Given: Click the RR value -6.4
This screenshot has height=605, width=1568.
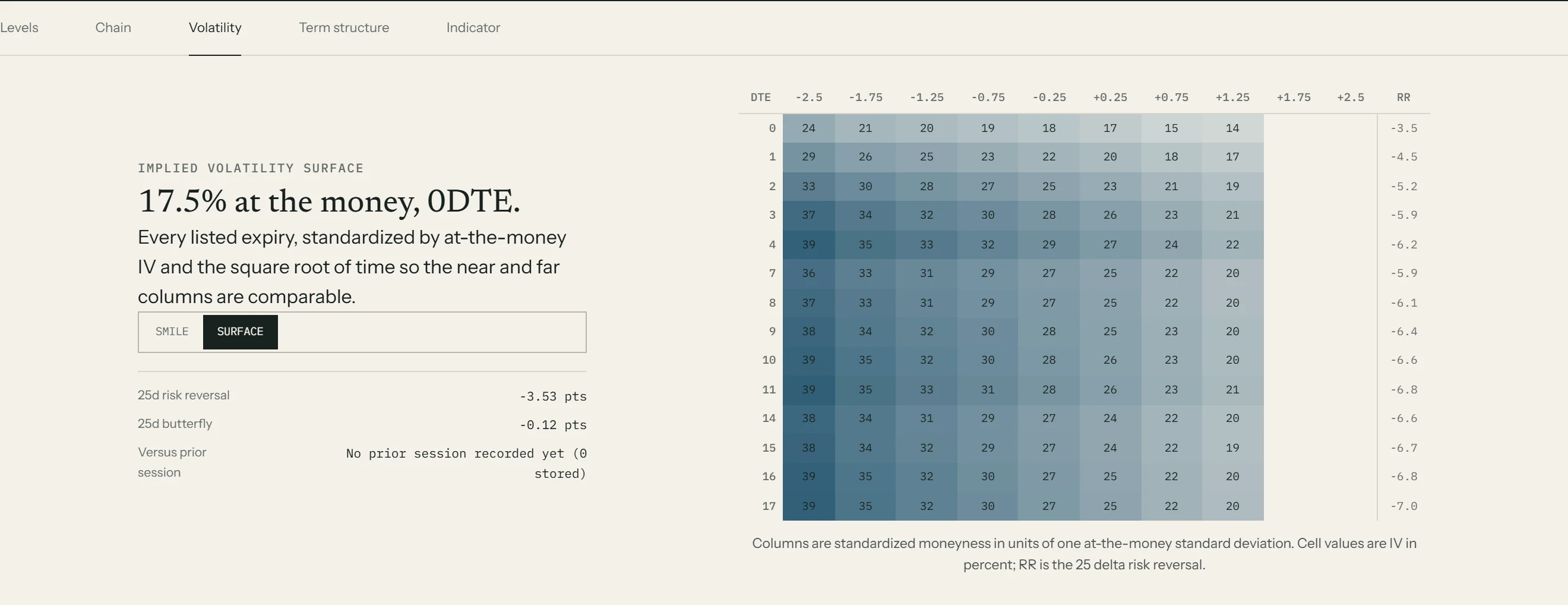Looking at the screenshot, I should click(1403, 331).
